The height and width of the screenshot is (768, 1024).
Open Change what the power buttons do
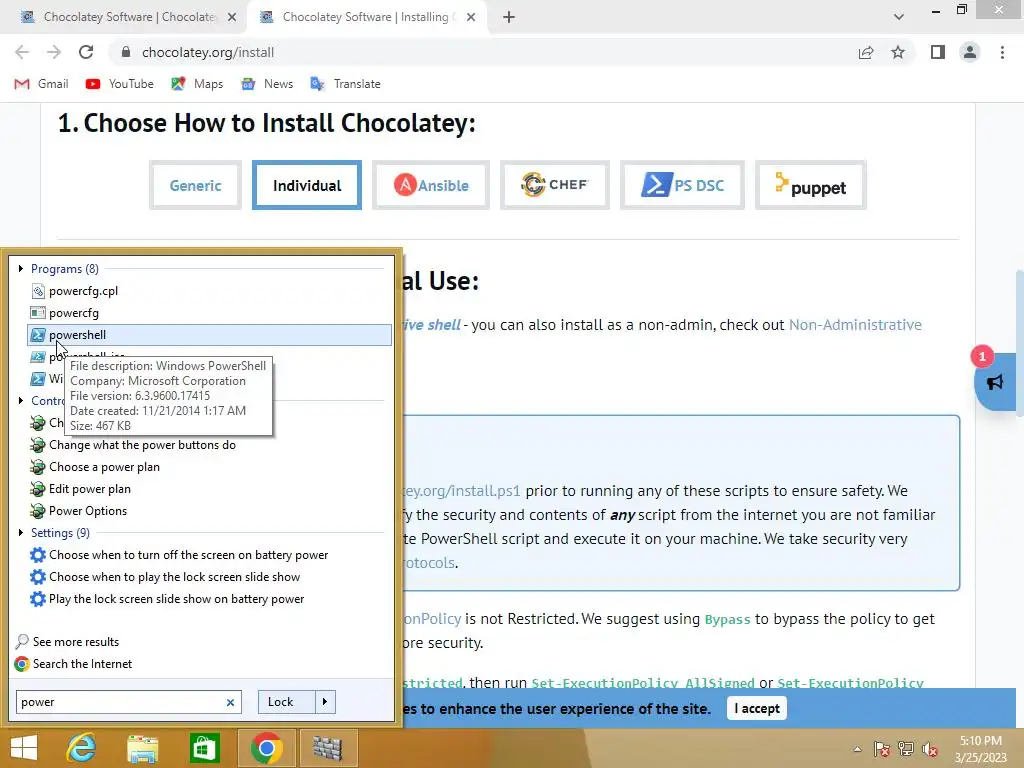point(142,445)
